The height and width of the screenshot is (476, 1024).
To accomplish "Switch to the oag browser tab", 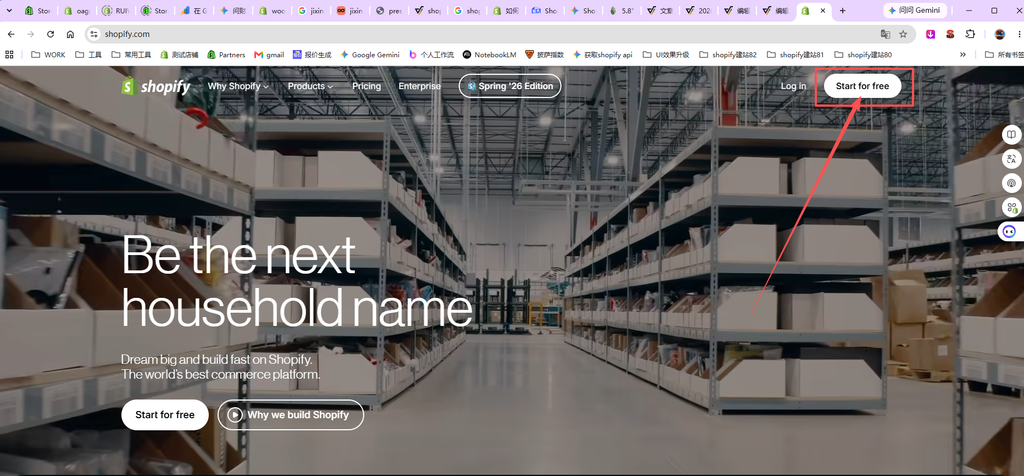I will tap(76, 10).
